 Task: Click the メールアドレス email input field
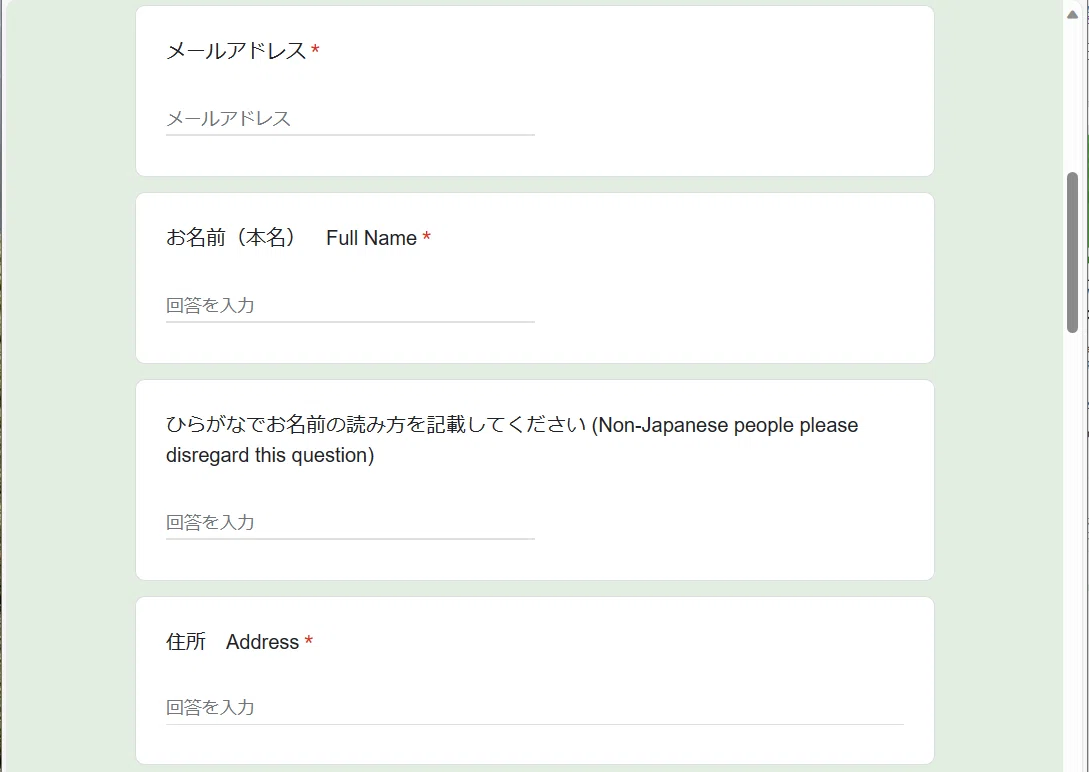[350, 119]
